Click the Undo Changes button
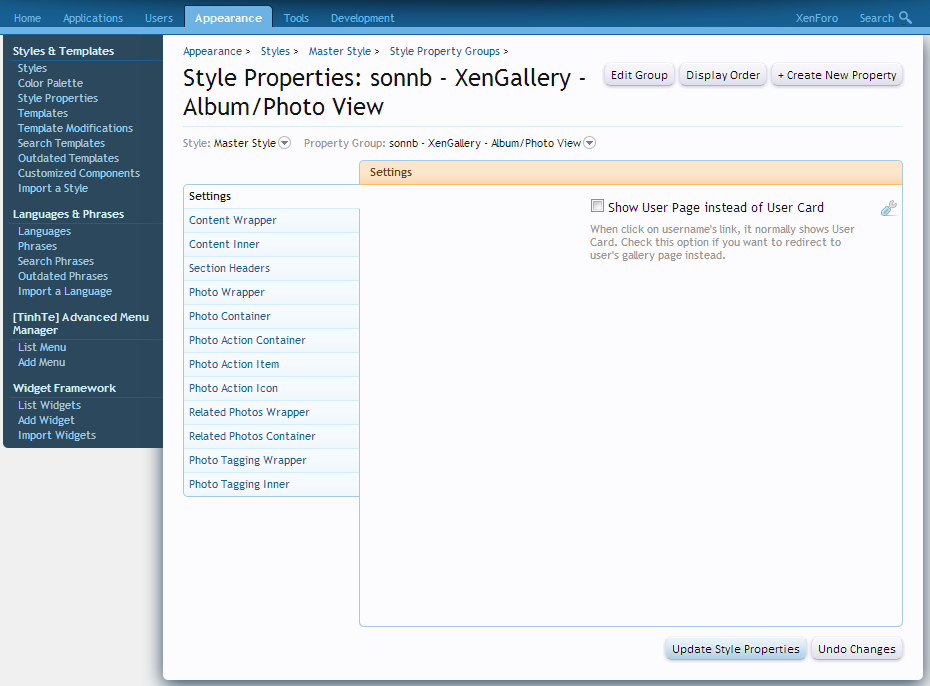 coord(856,648)
